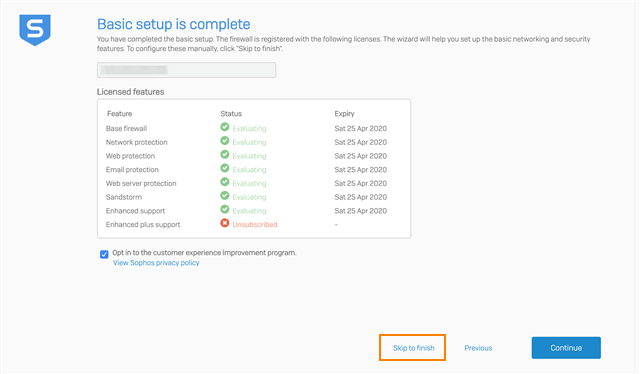This screenshot has width=640, height=374.
Task: Click the Expiry column header
Action: click(x=344, y=114)
